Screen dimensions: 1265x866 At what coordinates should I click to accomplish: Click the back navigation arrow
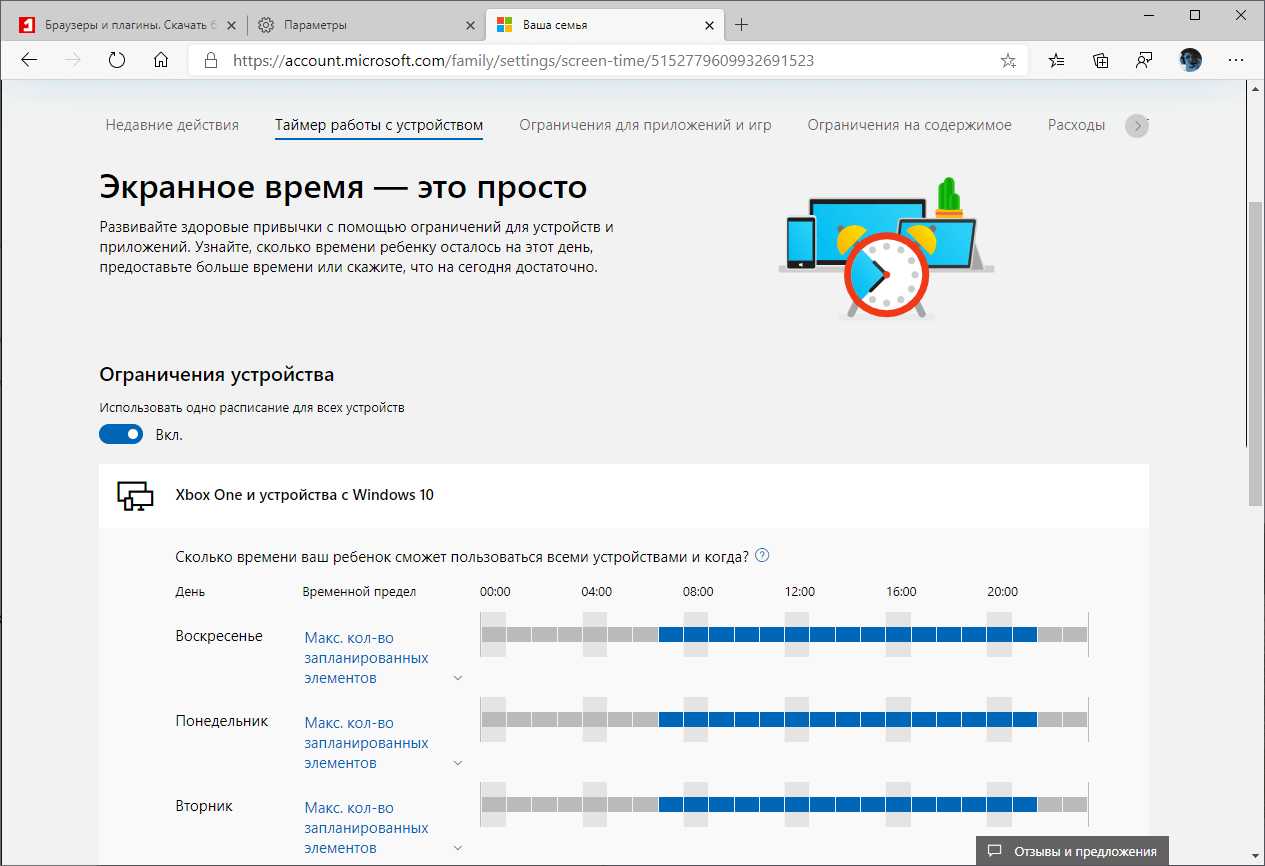(28, 60)
